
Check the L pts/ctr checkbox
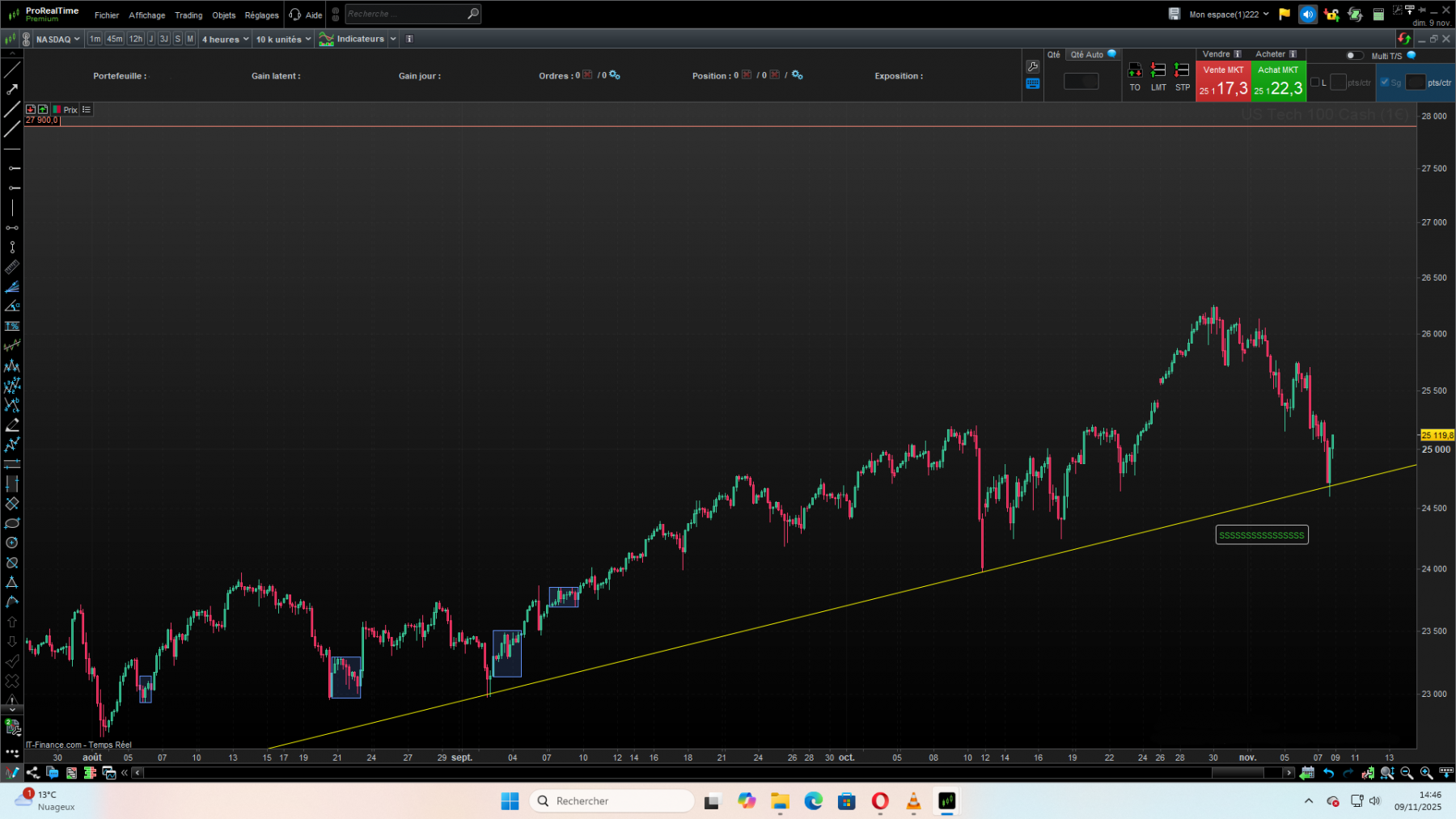click(1315, 81)
